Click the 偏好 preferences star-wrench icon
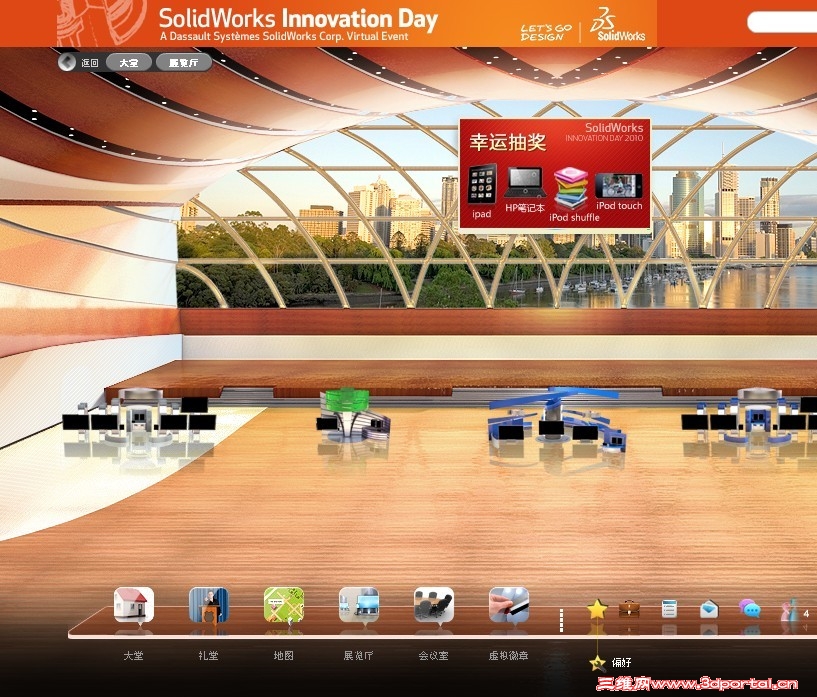817x697 pixels. [597, 663]
